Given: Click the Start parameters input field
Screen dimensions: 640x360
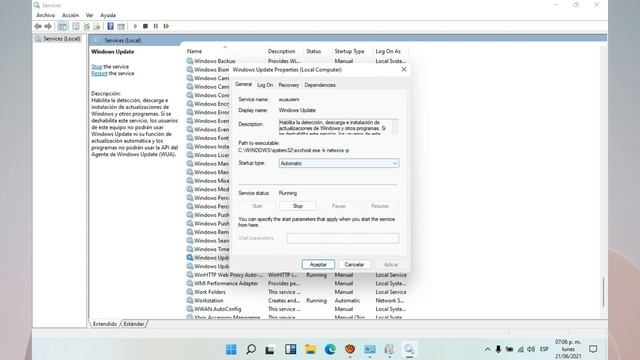Looking at the screenshot, I should pyautogui.click(x=343, y=238).
